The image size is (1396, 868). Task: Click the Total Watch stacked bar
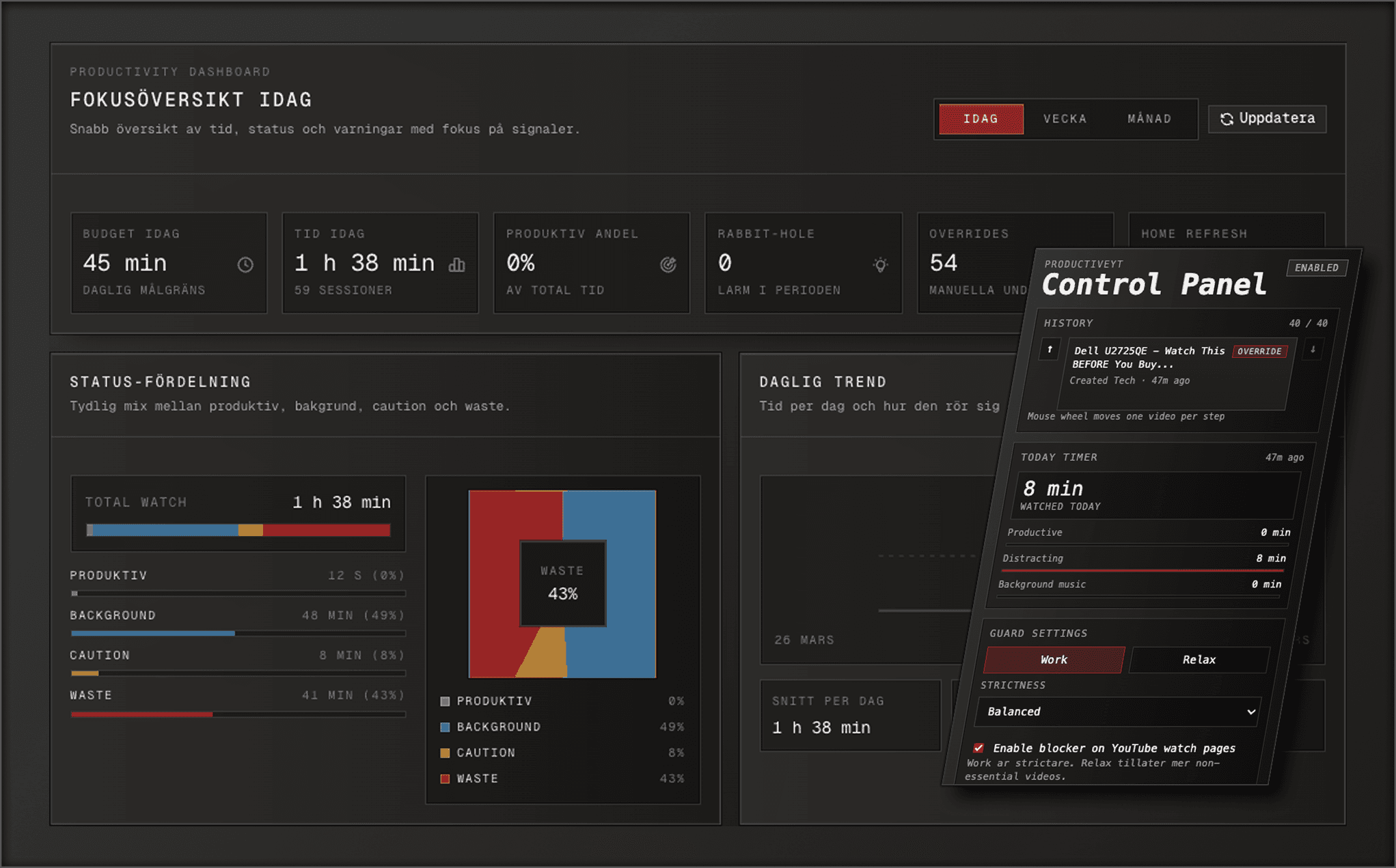click(x=238, y=530)
